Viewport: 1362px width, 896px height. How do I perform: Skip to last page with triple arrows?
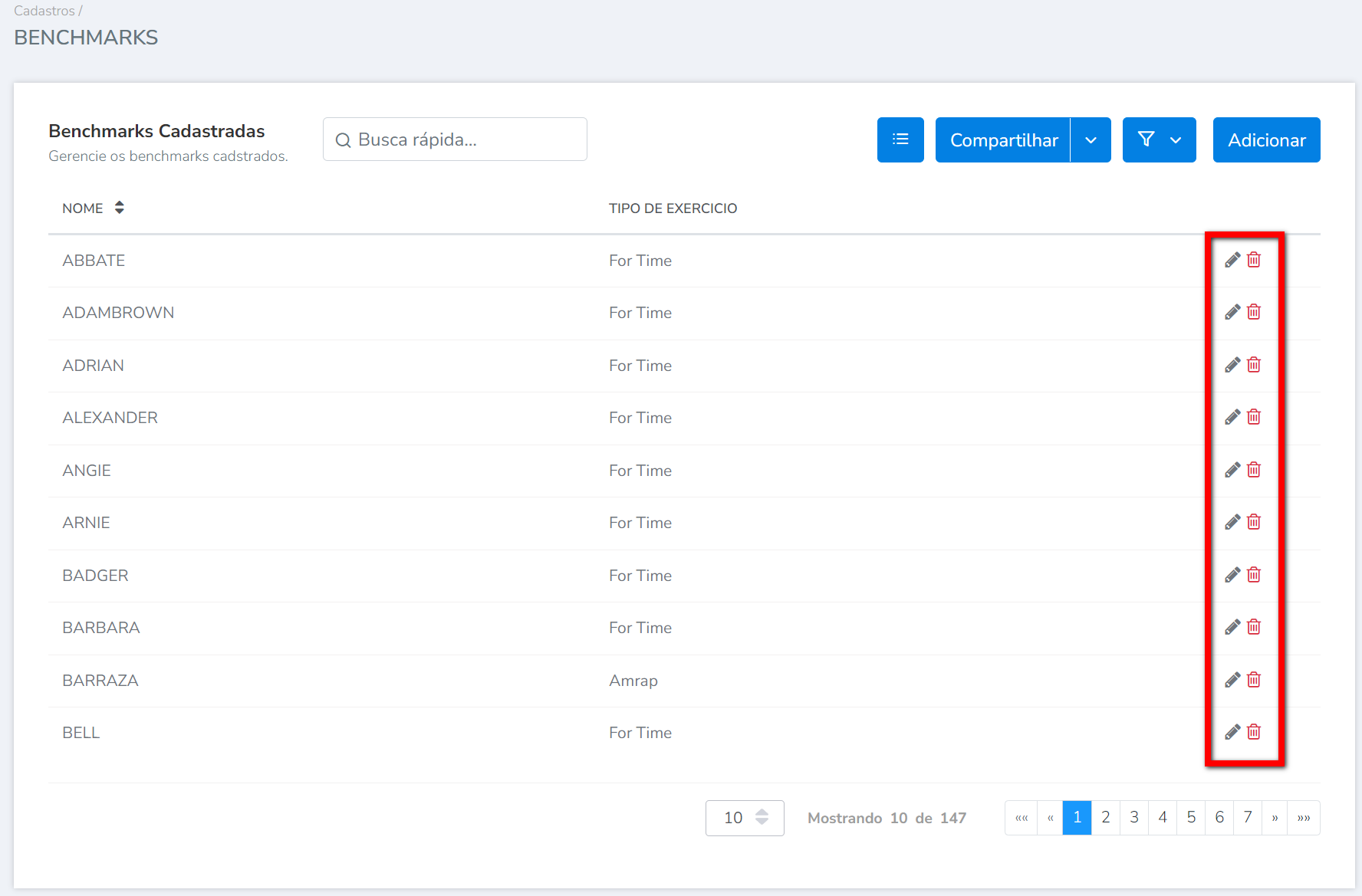point(1304,818)
